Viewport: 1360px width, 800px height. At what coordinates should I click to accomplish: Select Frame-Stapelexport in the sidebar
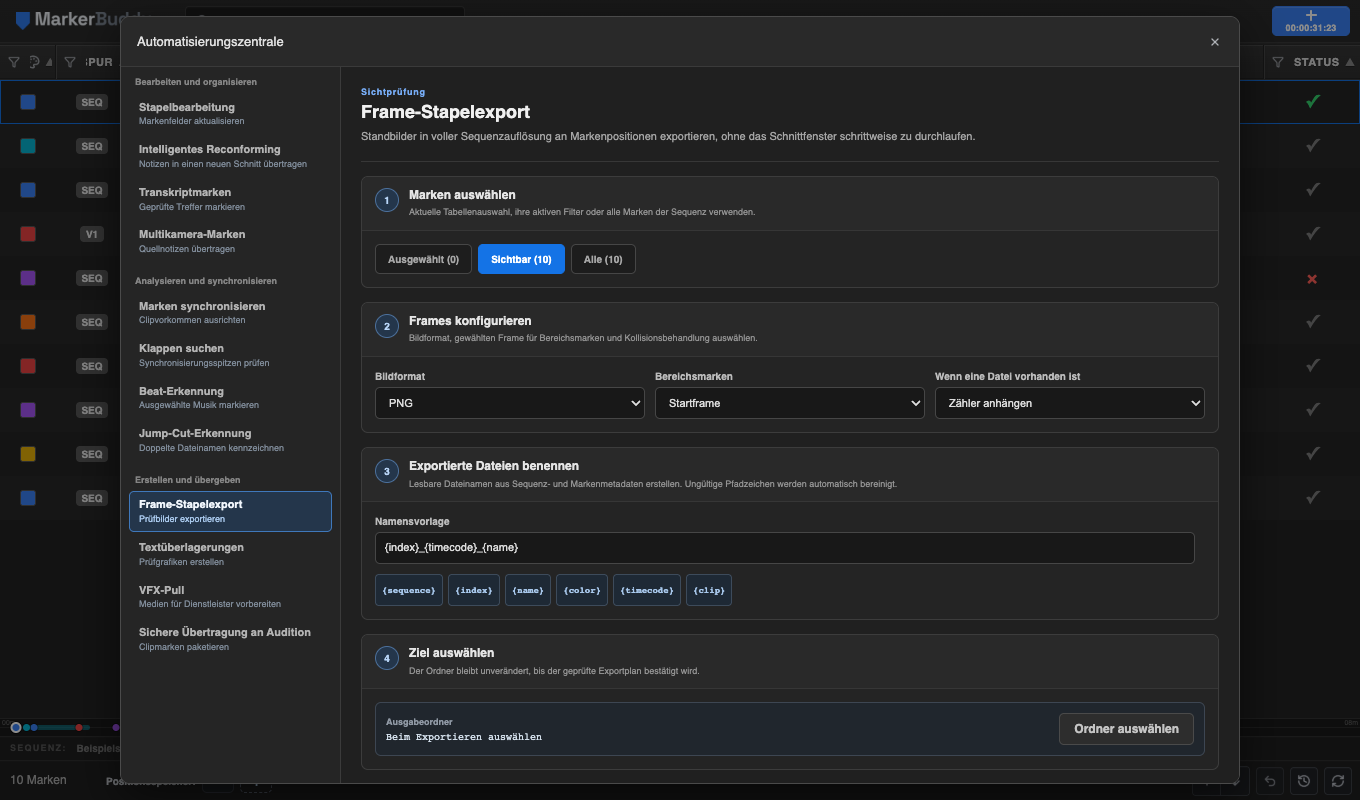pyautogui.click(x=230, y=511)
